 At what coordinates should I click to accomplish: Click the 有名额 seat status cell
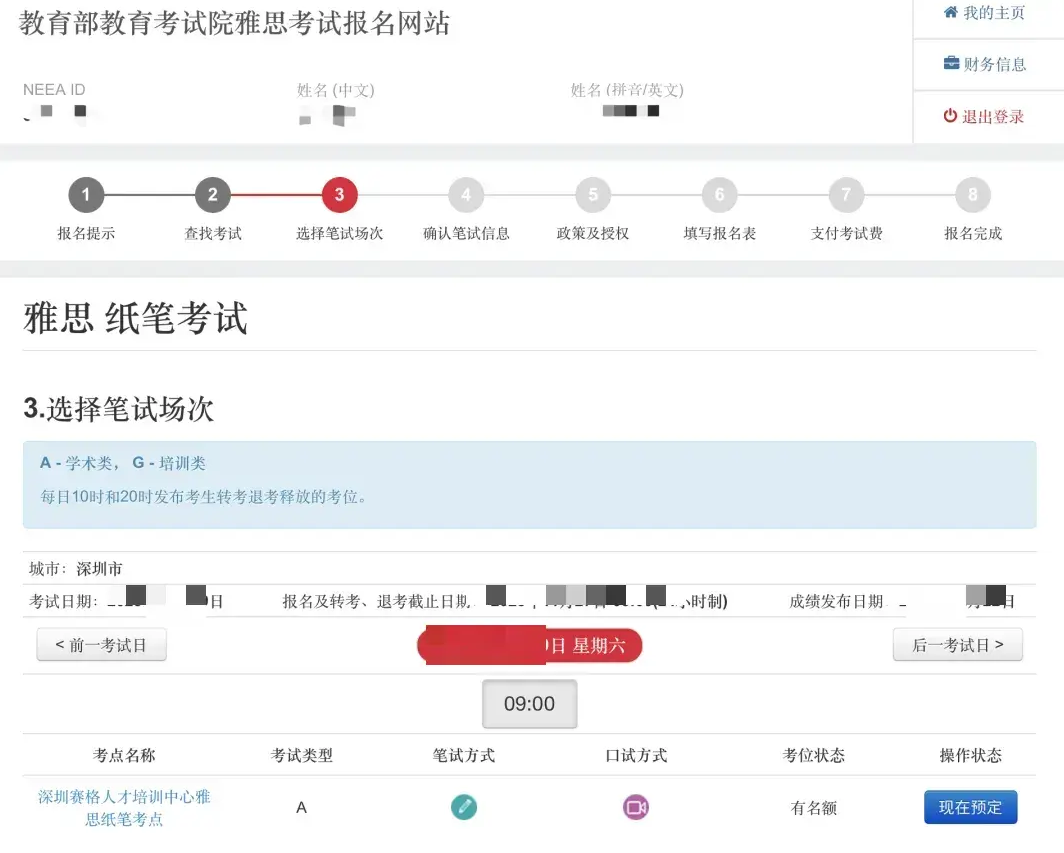(814, 808)
